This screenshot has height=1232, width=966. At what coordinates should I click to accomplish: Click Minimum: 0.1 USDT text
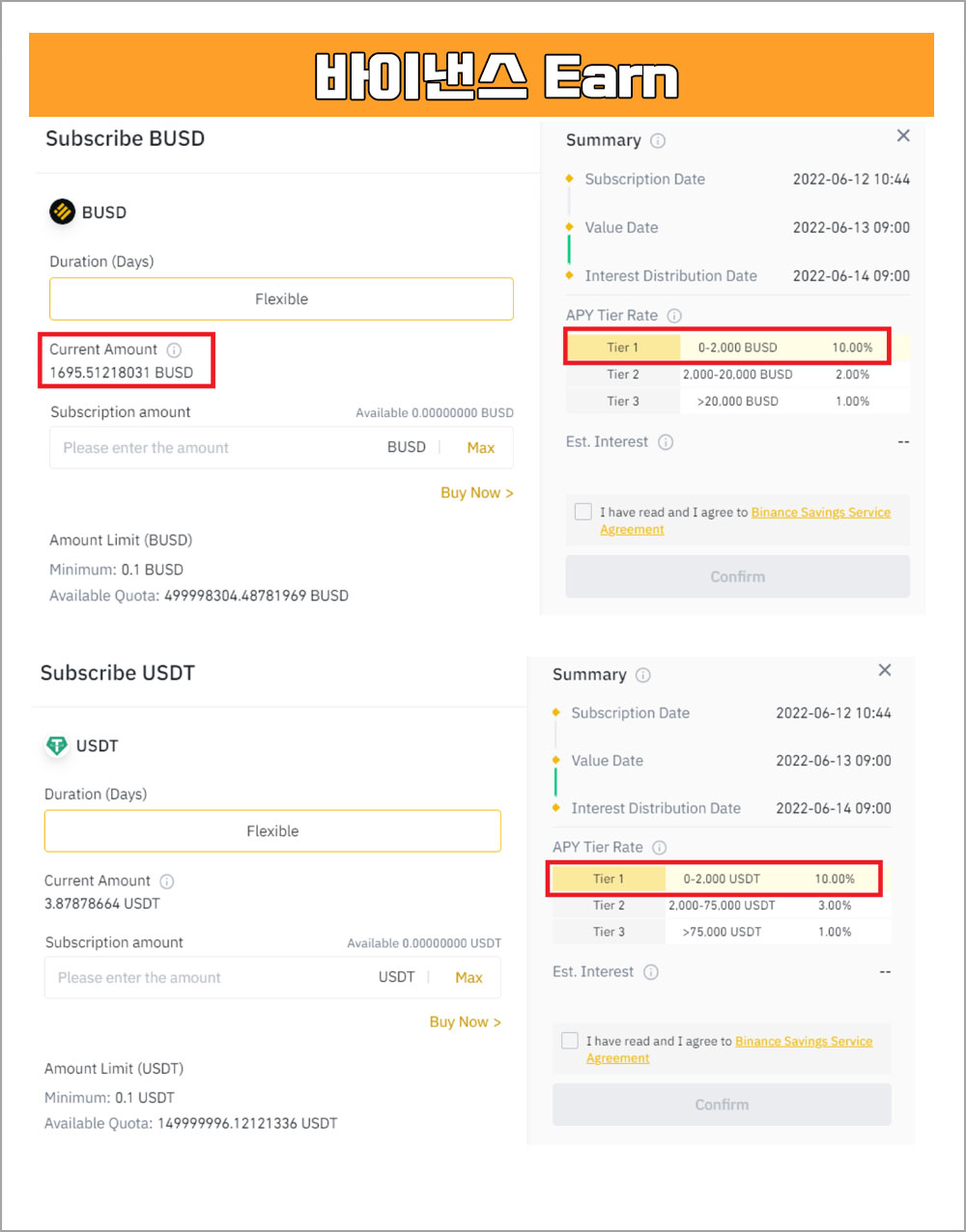[109, 1098]
